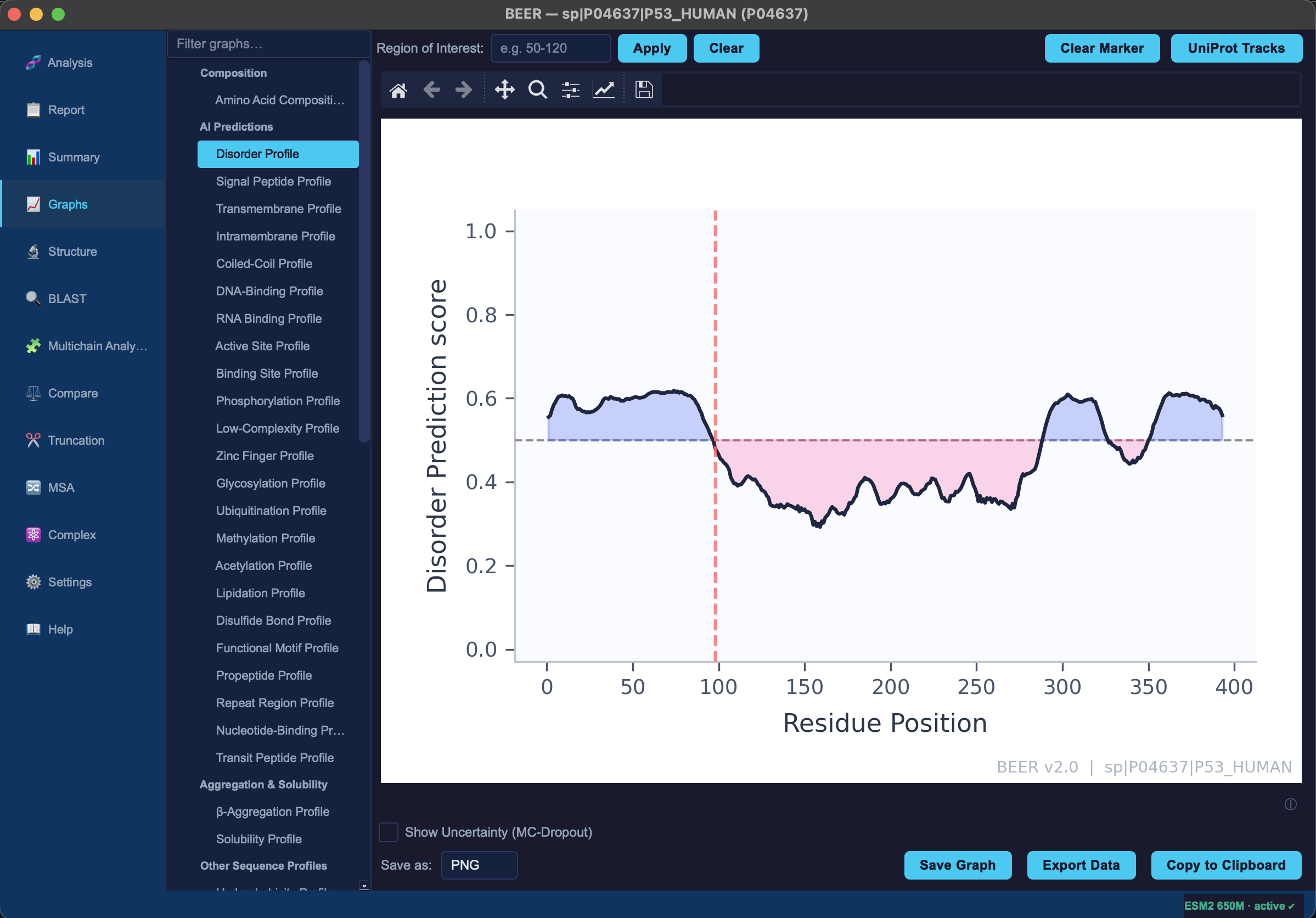This screenshot has height=918, width=1316.
Task: Select the Disorder Profile item
Action: coord(278,154)
